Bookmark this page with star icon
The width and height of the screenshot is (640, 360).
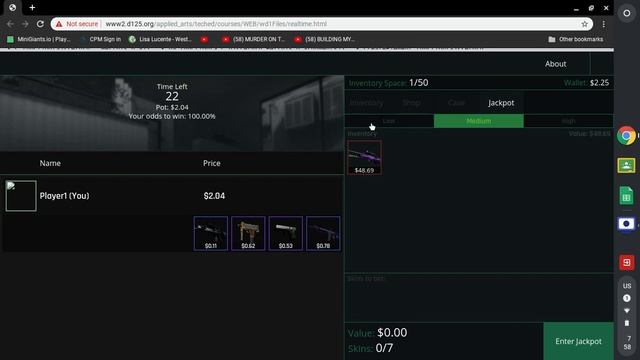click(x=584, y=24)
